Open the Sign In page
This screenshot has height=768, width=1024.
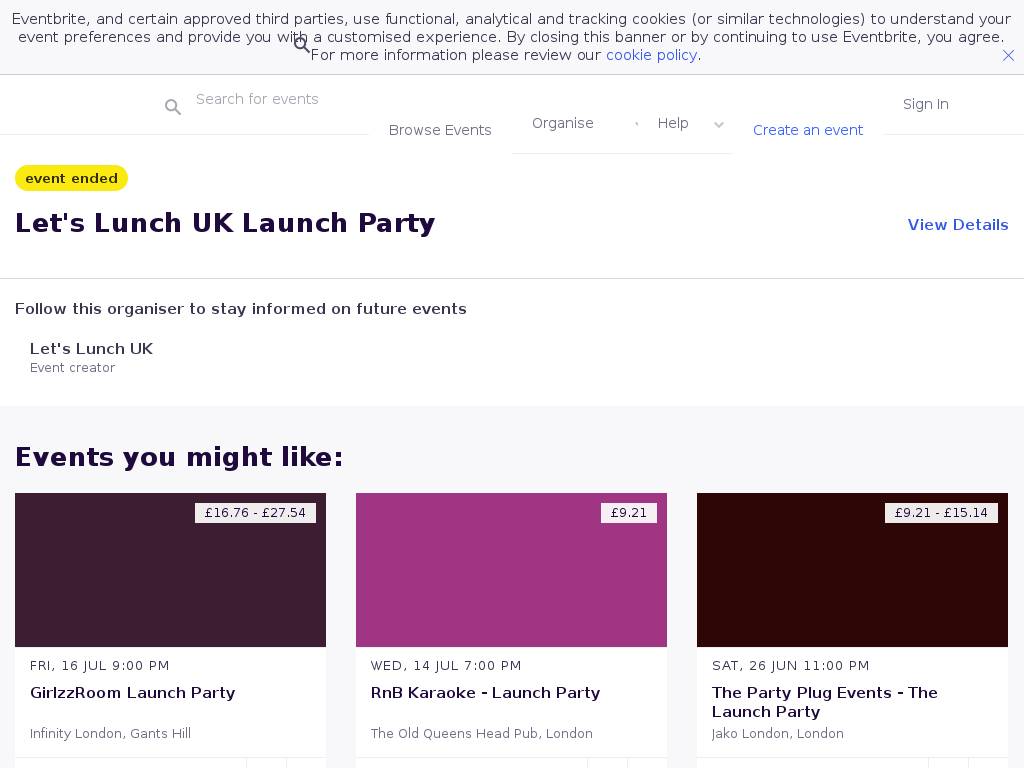(925, 104)
